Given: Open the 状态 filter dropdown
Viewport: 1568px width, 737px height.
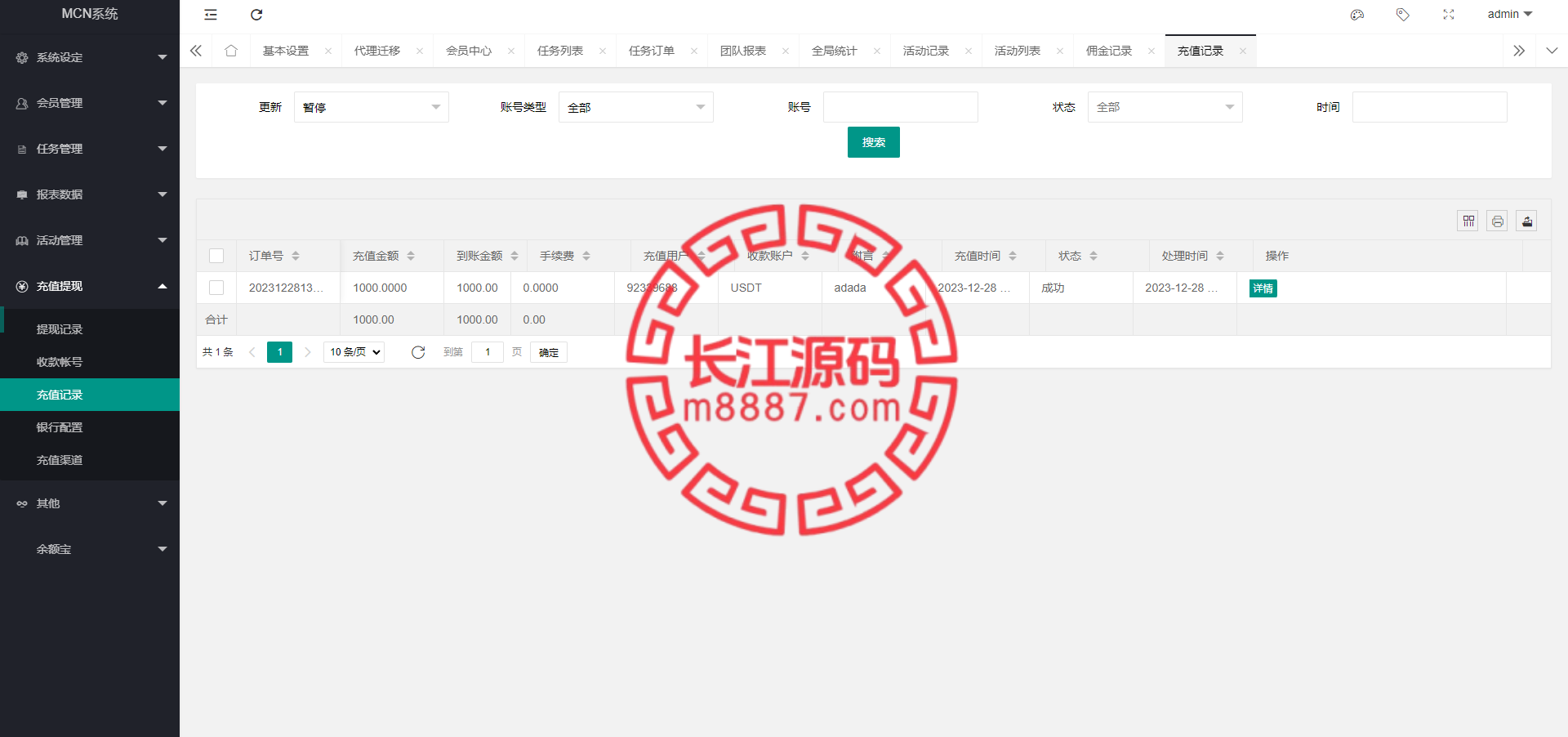Looking at the screenshot, I should coord(1165,107).
